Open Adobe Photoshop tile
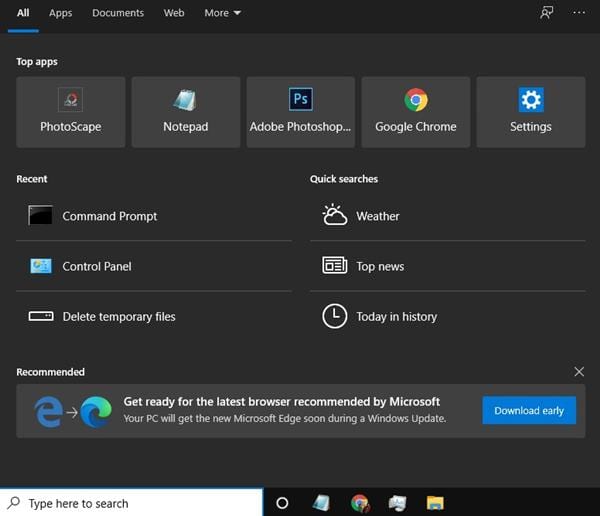600x516 pixels. [x=300, y=112]
